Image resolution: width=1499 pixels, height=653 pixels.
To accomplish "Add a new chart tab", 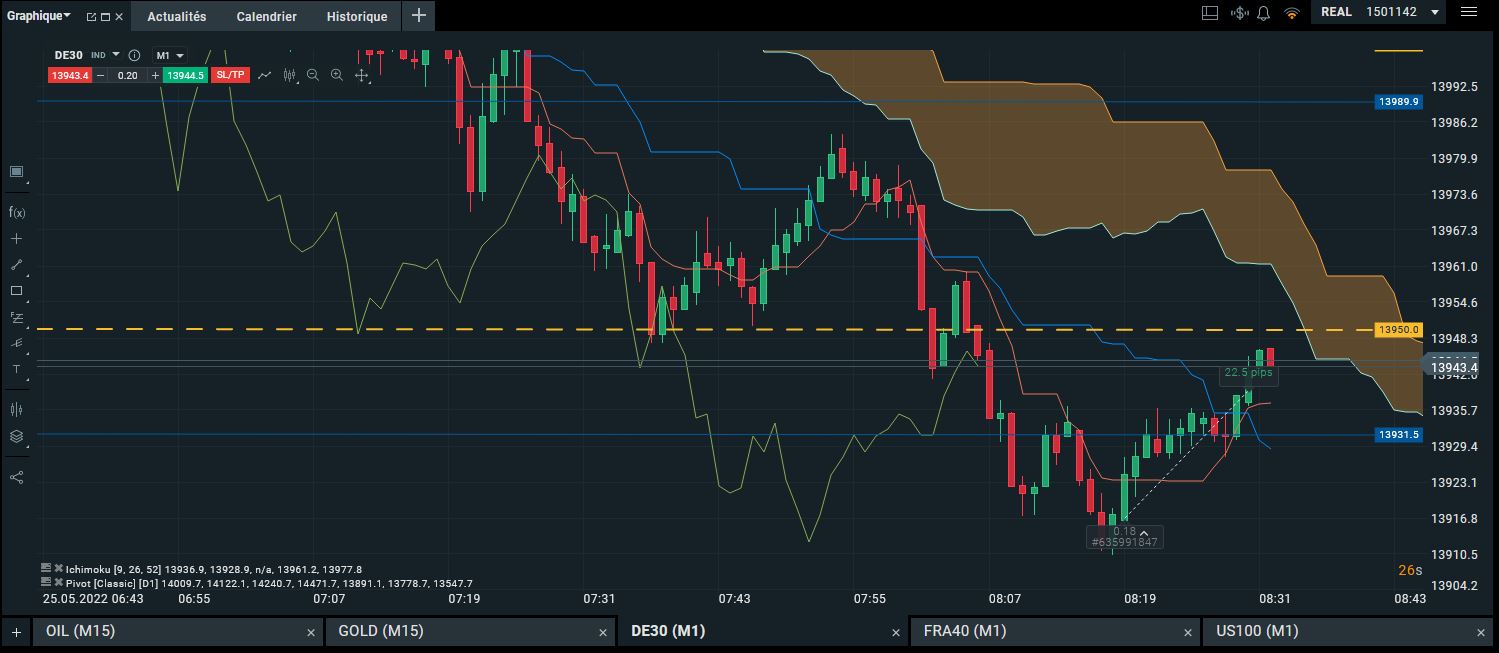I will (16, 631).
